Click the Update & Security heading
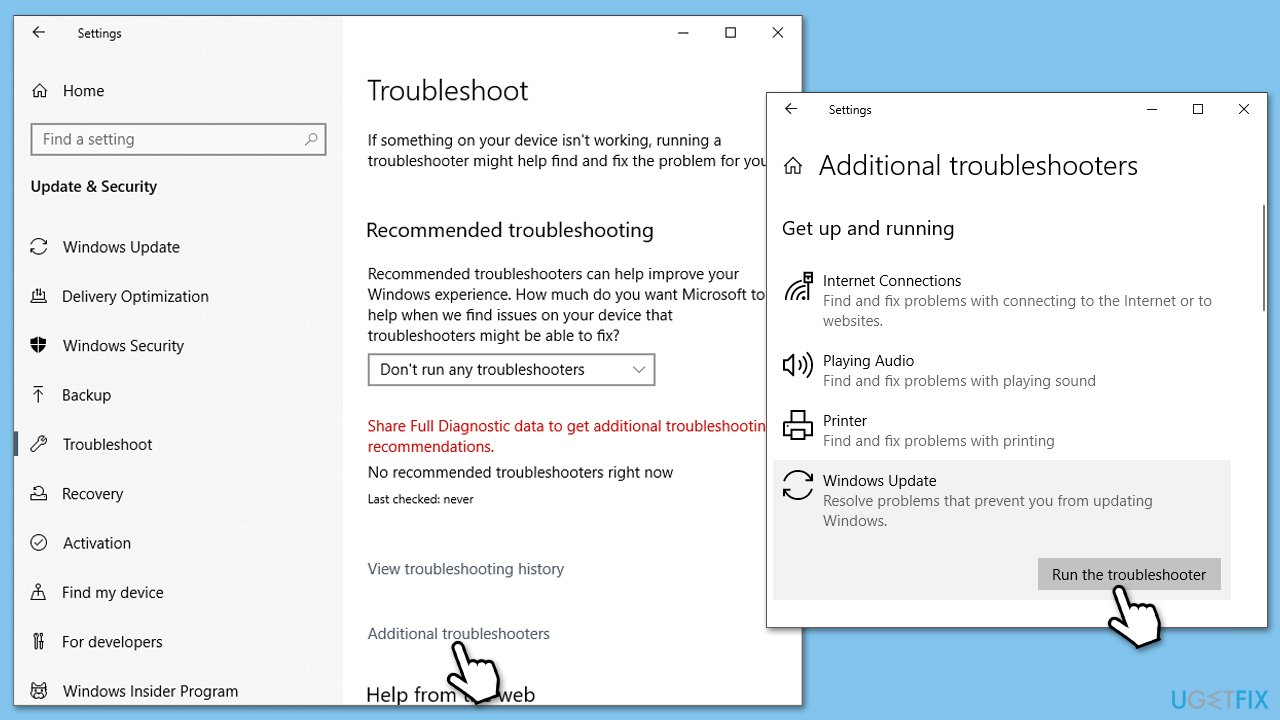Viewport: 1280px width, 720px height. tap(94, 187)
